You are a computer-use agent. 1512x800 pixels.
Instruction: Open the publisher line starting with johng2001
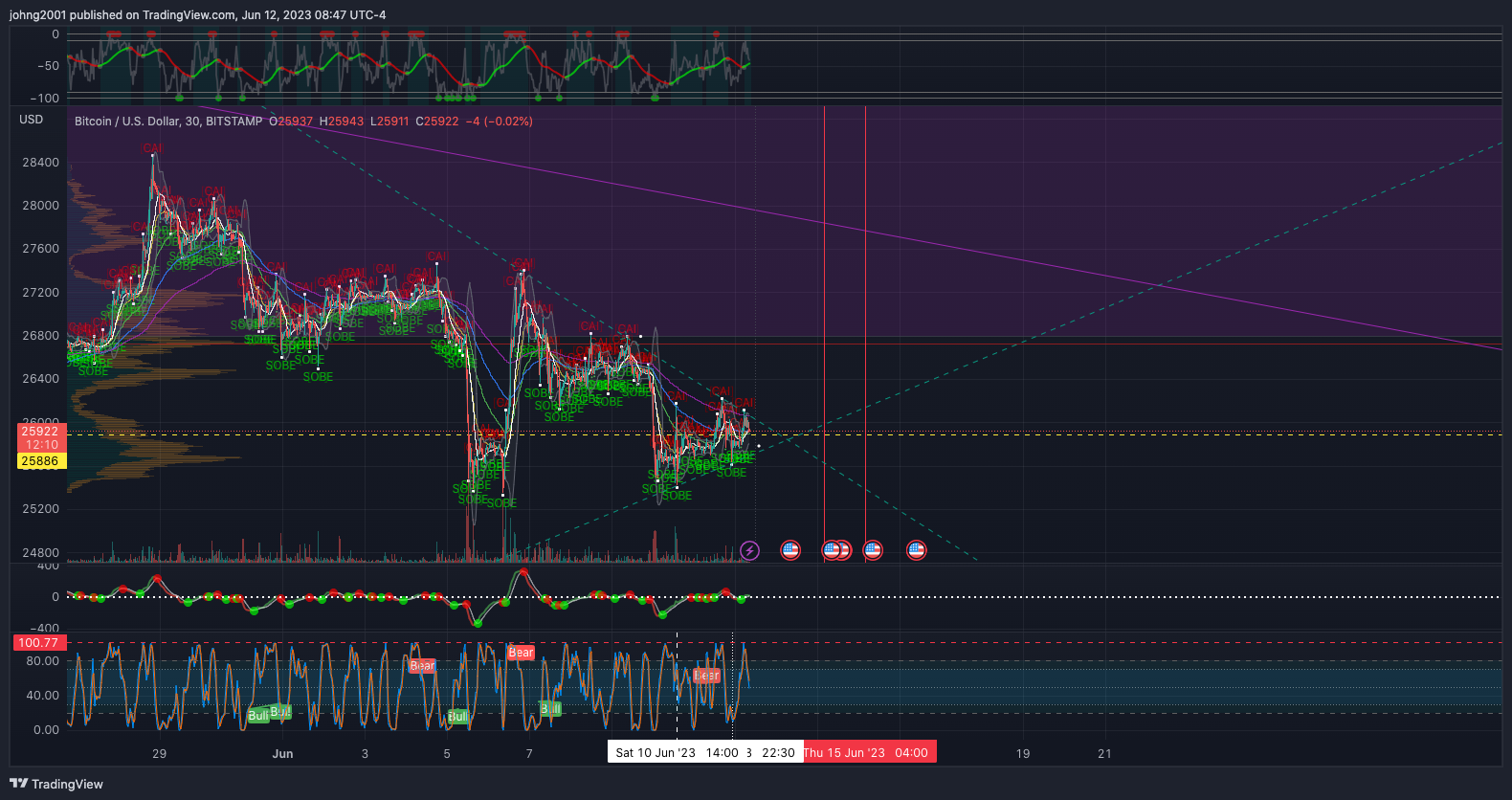pos(198,14)
